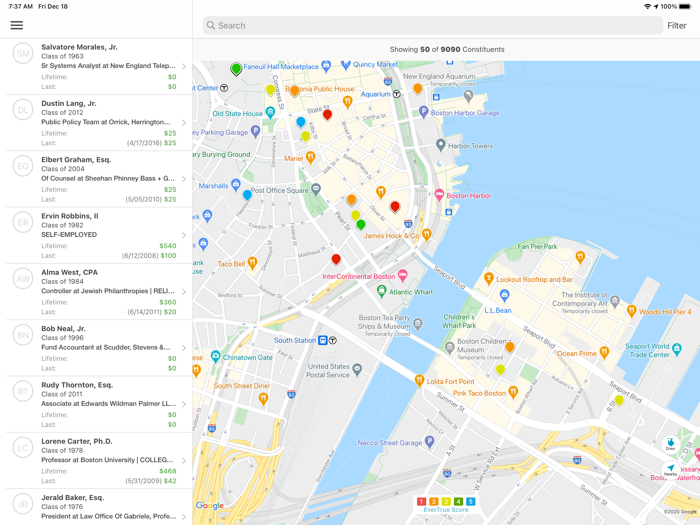Image resolution: width=700 pixels, height=525 pixels.
Task: Tap the blue pin beside Post Office Square
Action: (x=247, y=195)
